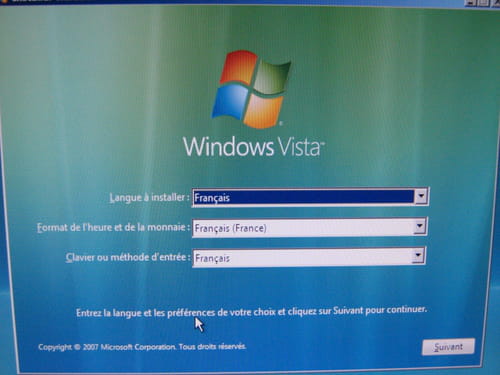Click Suivant to continue setup
Viewport: 500px width, 375px height.
pyautogui.click(x=448, y=347)
